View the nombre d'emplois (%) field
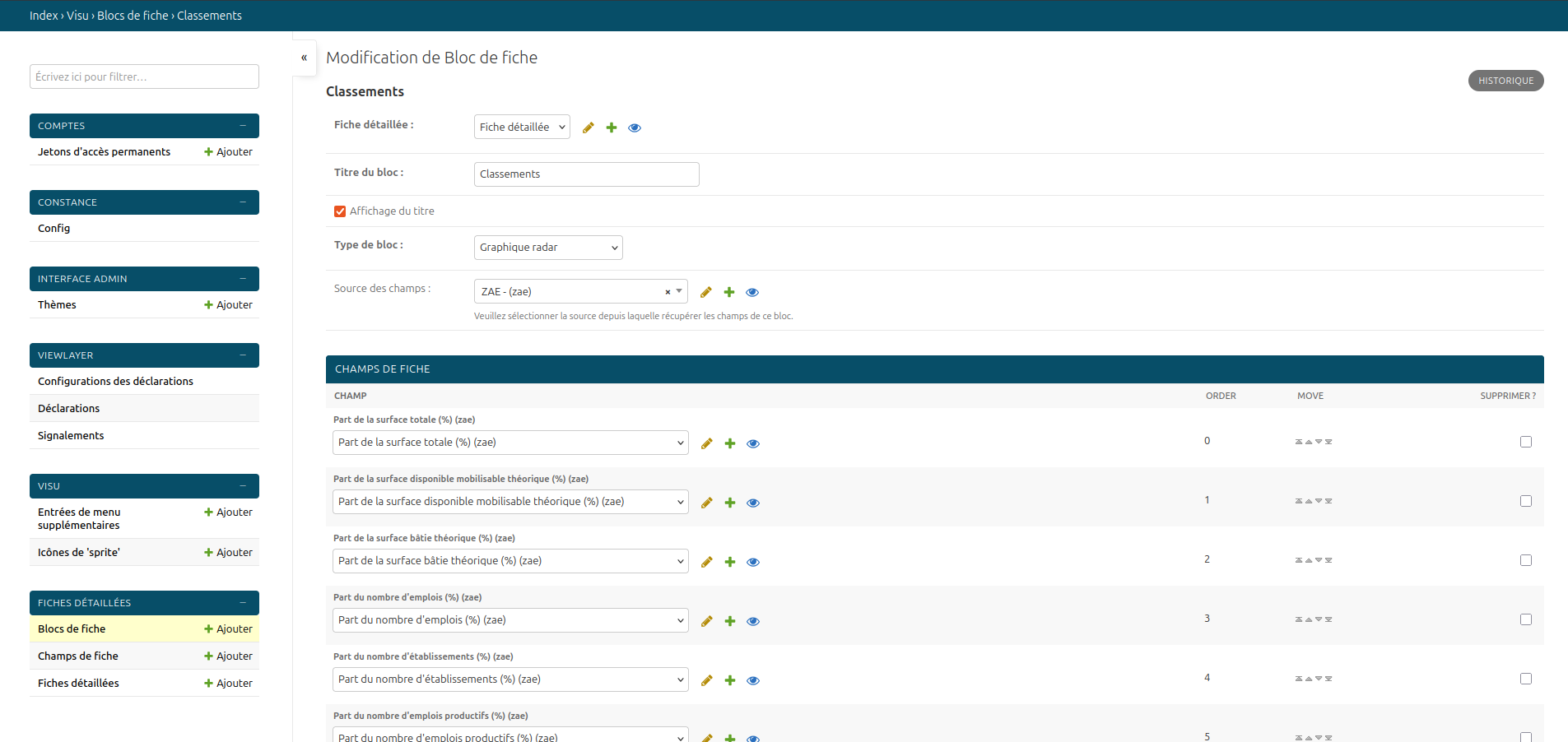The height and width of the screenshot is (742, 1568). coord(753,621)
